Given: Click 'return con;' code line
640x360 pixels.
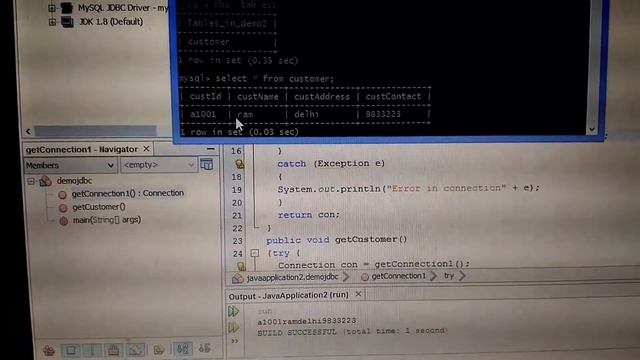Looking at the screenshot, I should pos(309,215).
